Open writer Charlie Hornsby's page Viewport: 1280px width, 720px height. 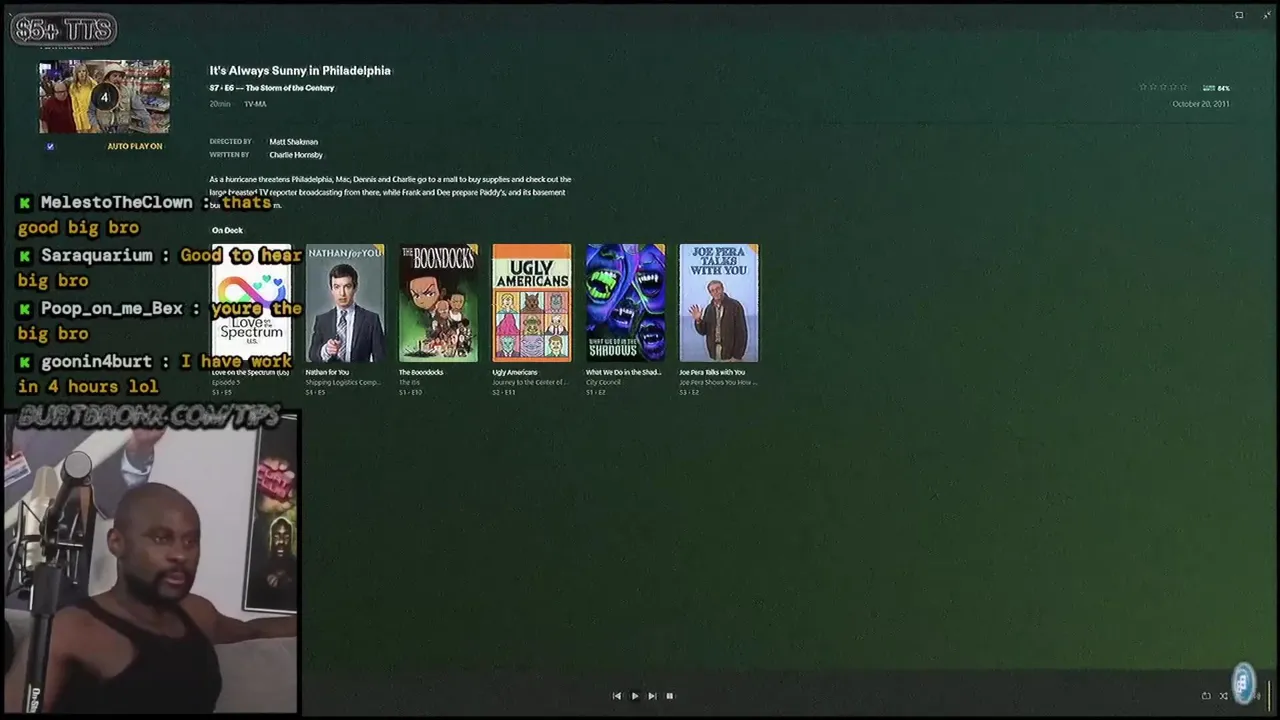coord(296,155)
